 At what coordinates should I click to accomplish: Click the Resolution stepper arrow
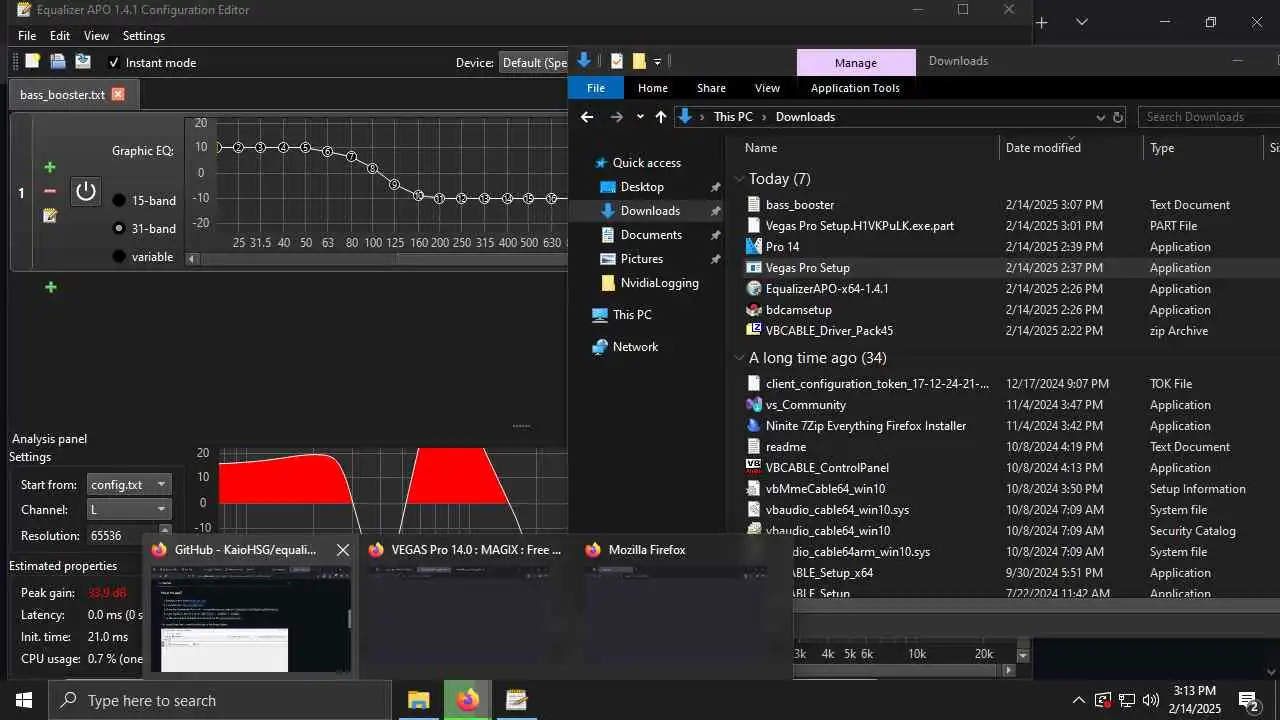pos(165,531)
